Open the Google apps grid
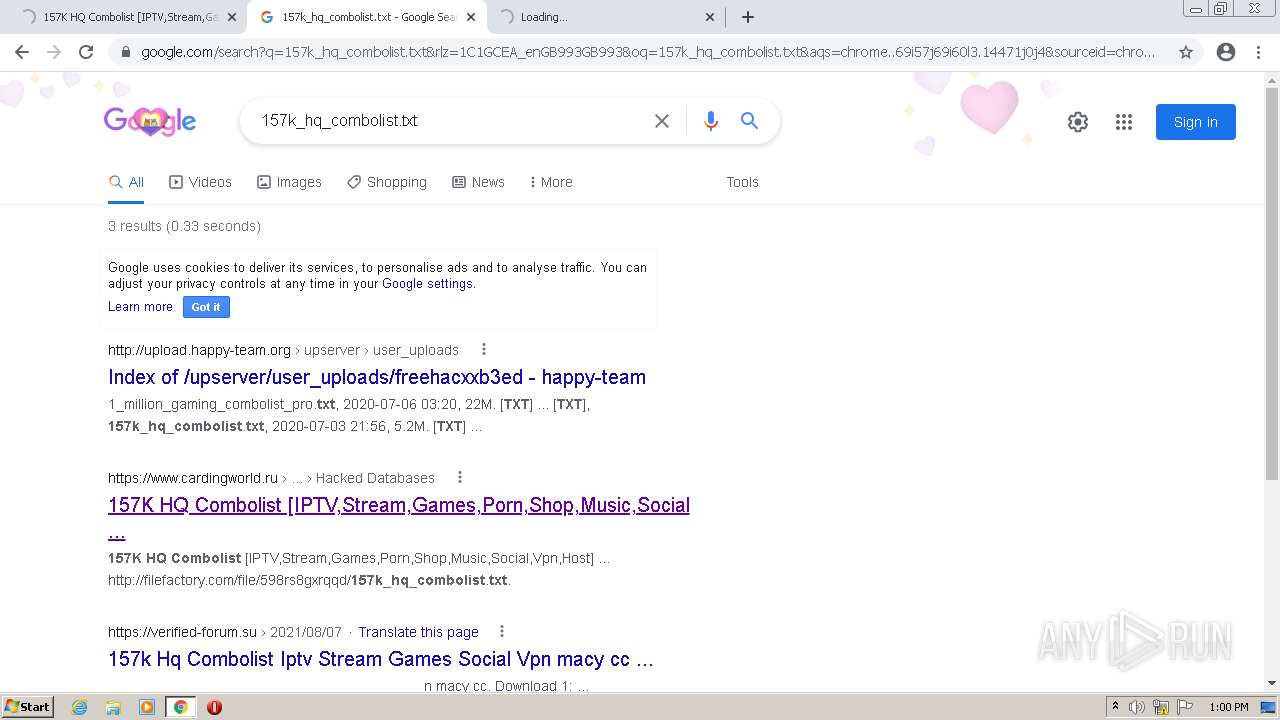 [x=1124, y=122]
